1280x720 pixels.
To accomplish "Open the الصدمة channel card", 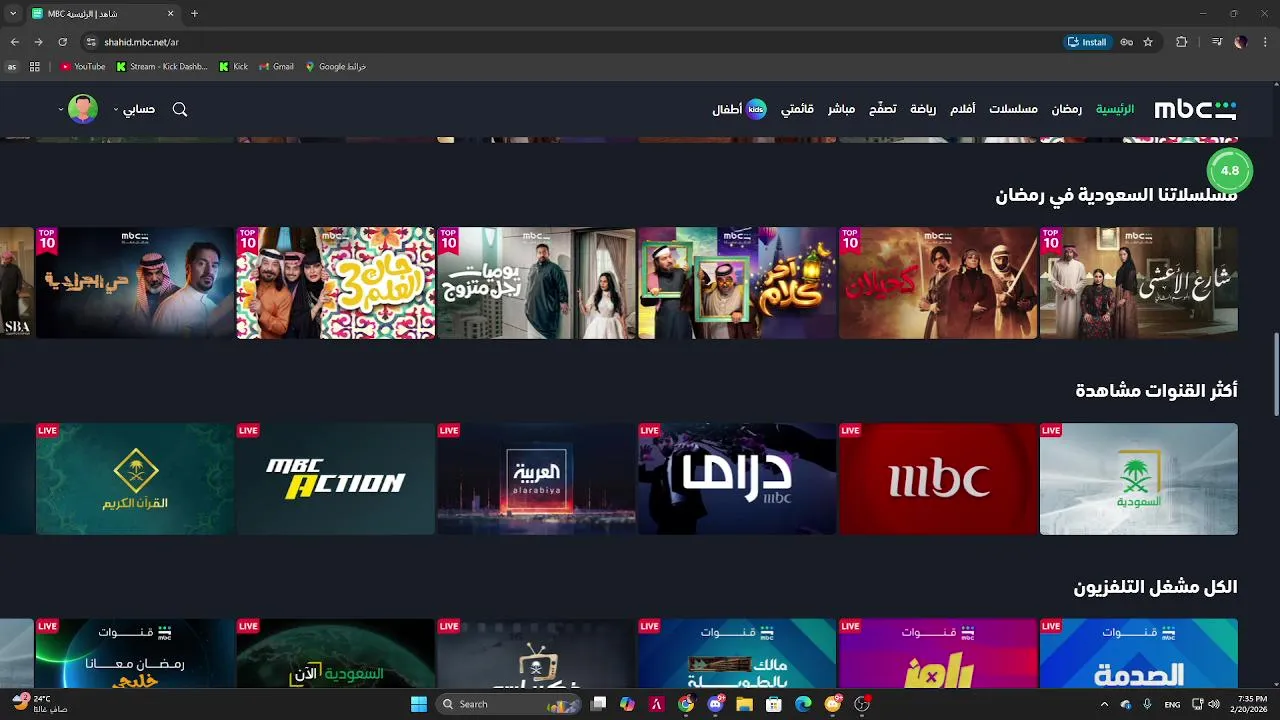I will (1139, 653).
